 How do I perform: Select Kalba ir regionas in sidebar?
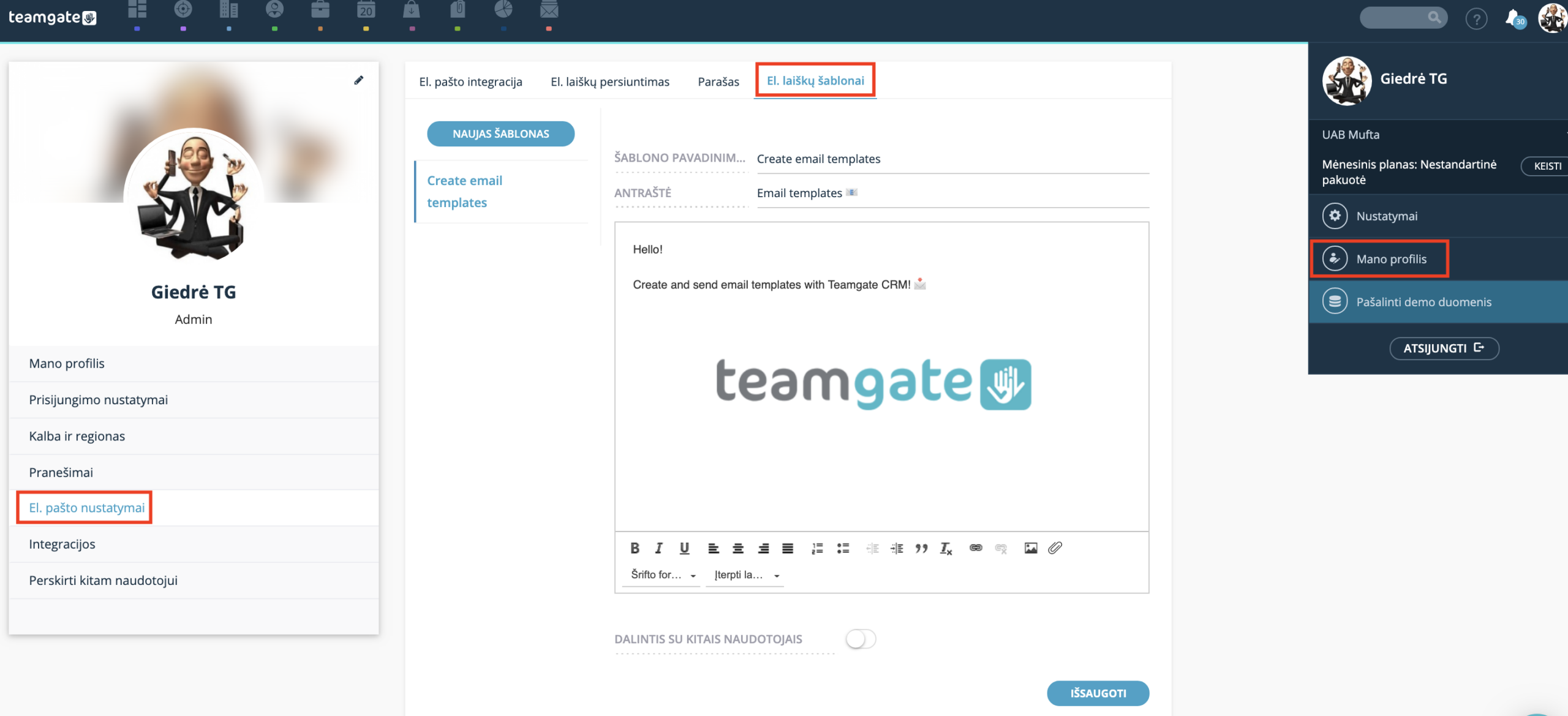194,436
